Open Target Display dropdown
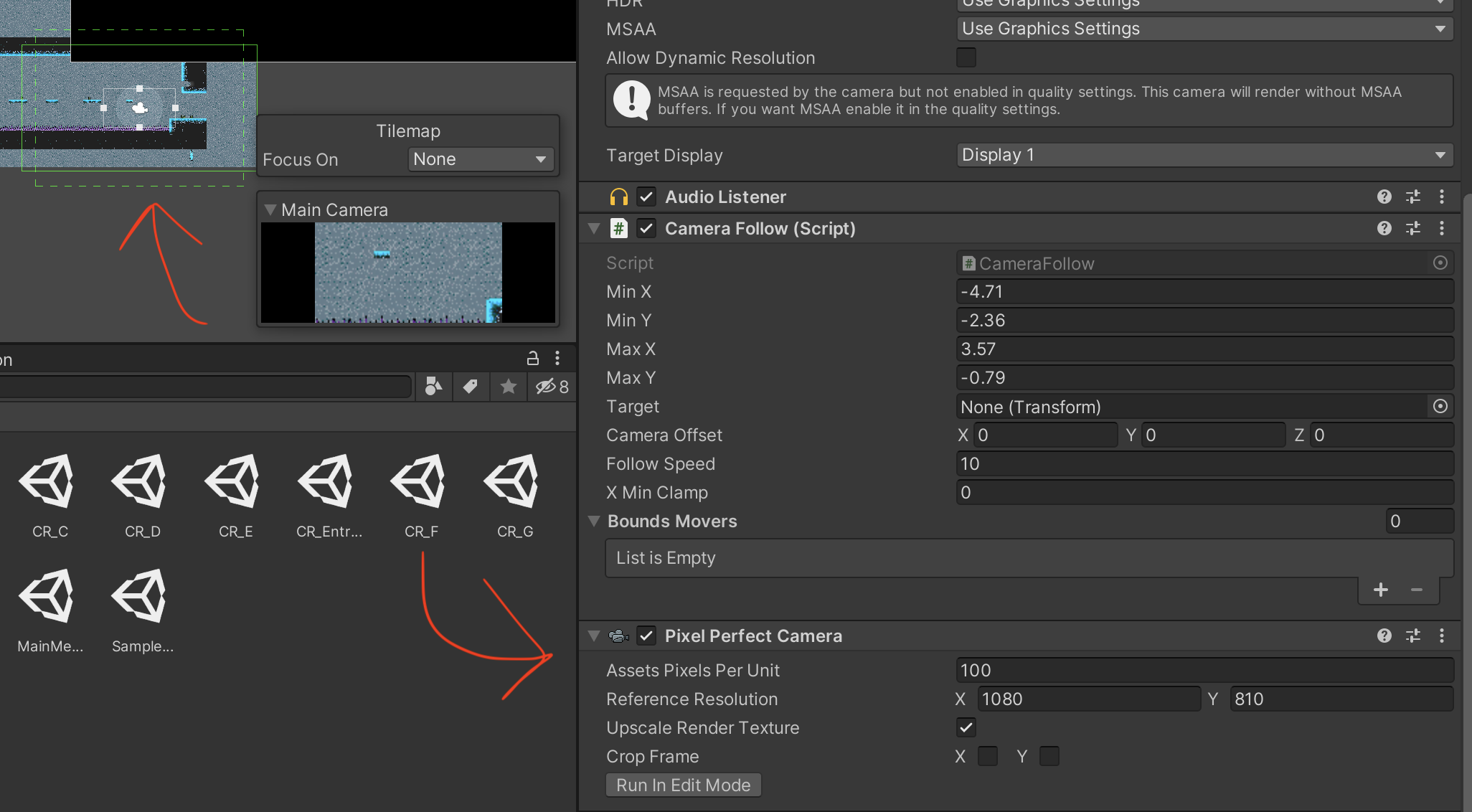This screenshot has height=812, width=1472. coord(1204,155)
